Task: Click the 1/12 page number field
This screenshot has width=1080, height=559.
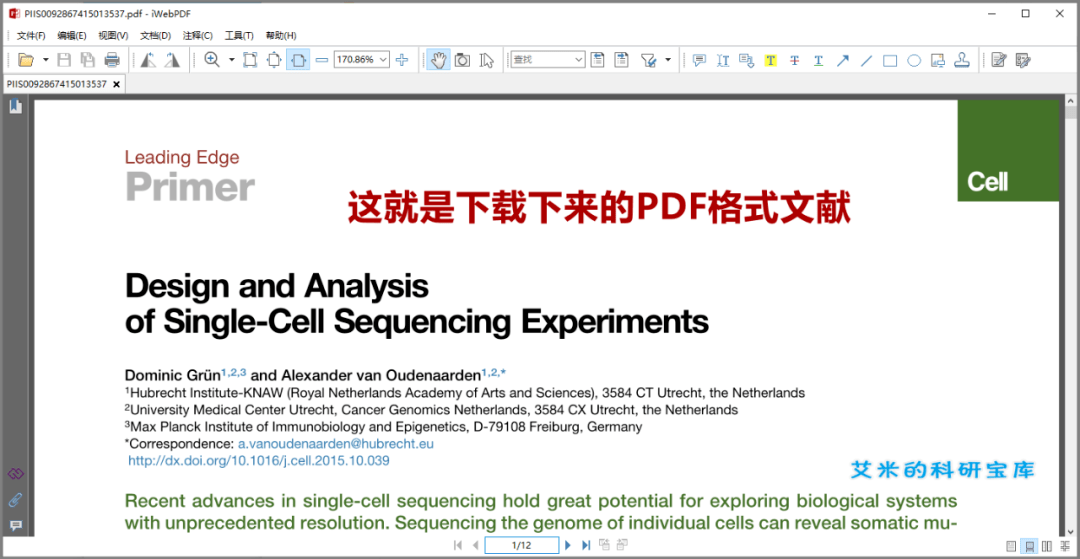Action: click(521, 545)
